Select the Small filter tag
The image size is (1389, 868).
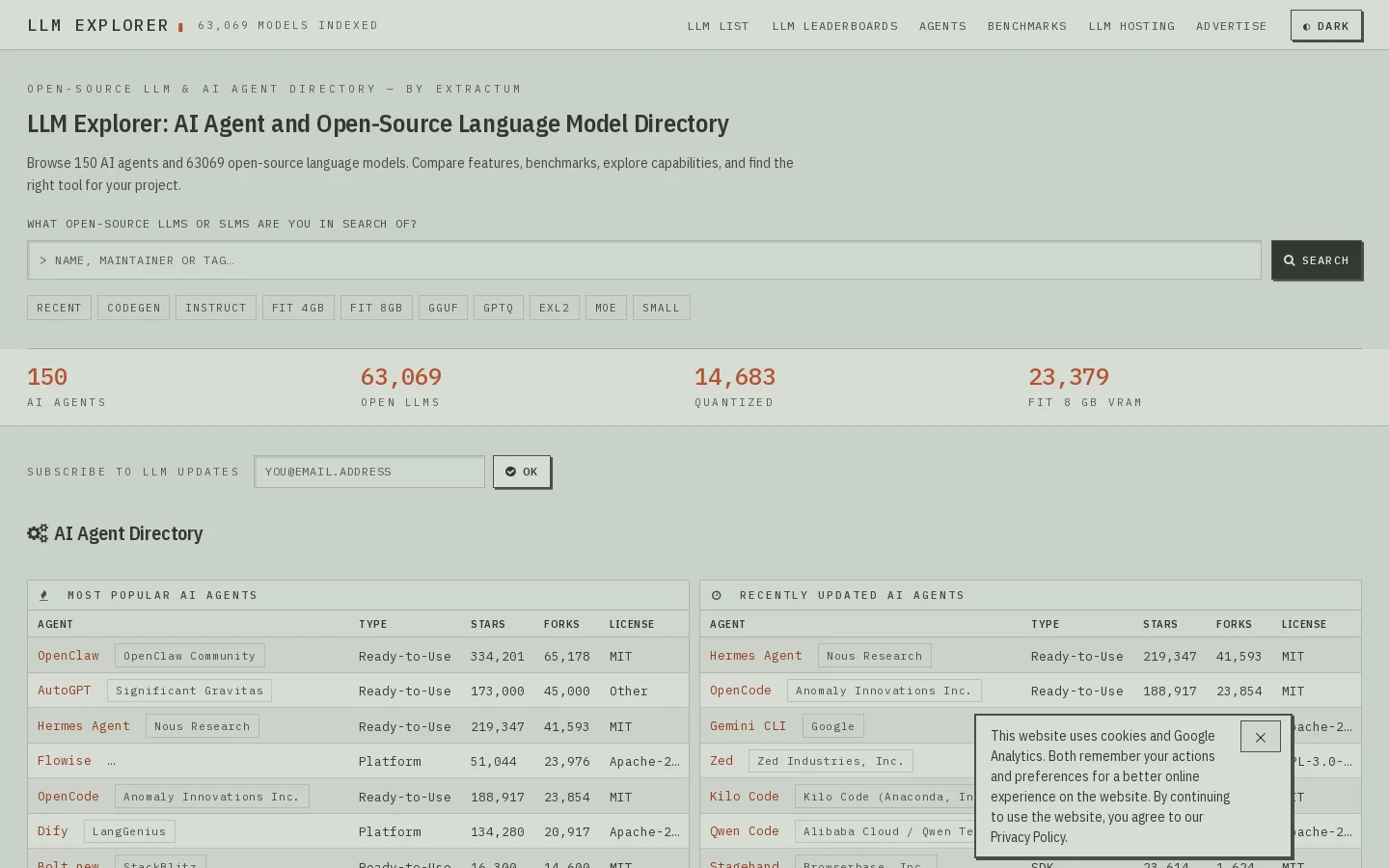pos(661,308)
